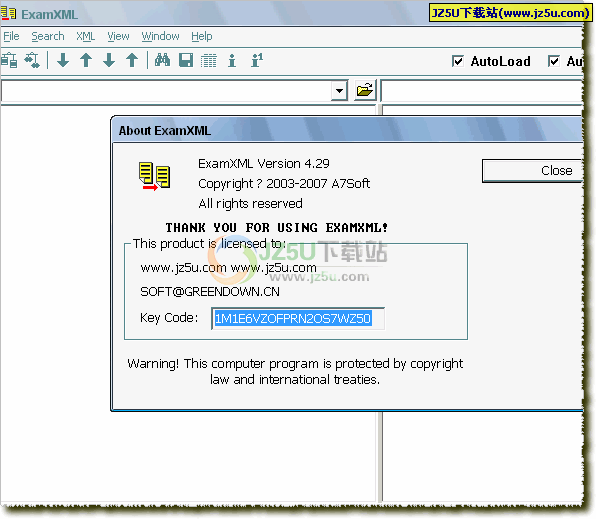
Task: Click the info icon with superscript 1
Action: click(257, 60)
